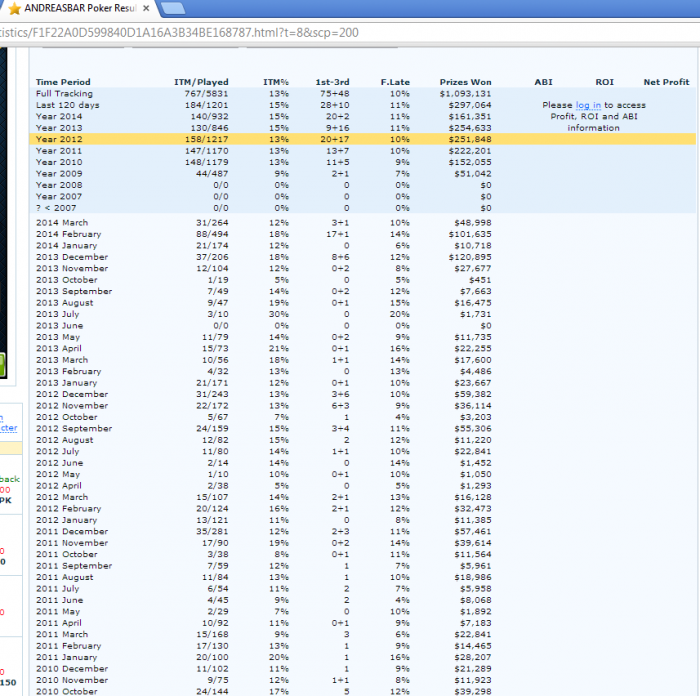The height and width of the screenshot is (696, 700).
Task: Follow the log in link
Action: 588,105
